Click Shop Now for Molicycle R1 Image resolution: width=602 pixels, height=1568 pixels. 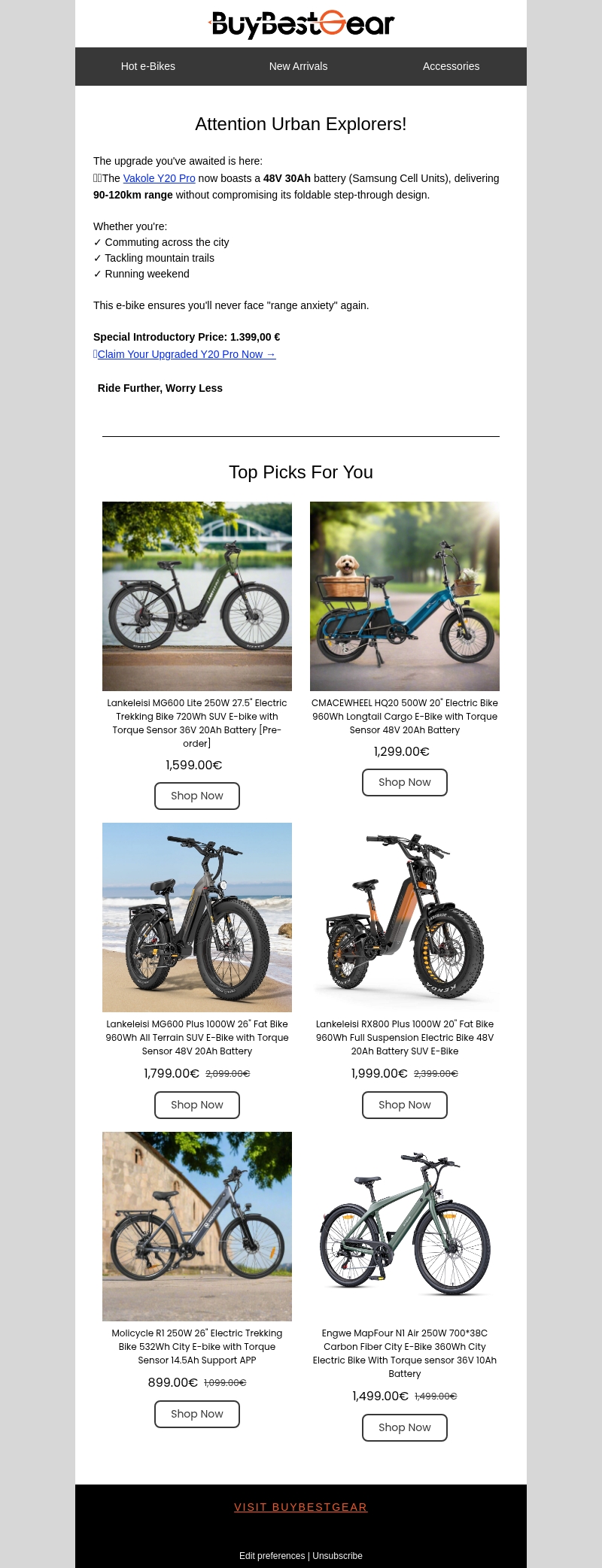[197, 1414]
